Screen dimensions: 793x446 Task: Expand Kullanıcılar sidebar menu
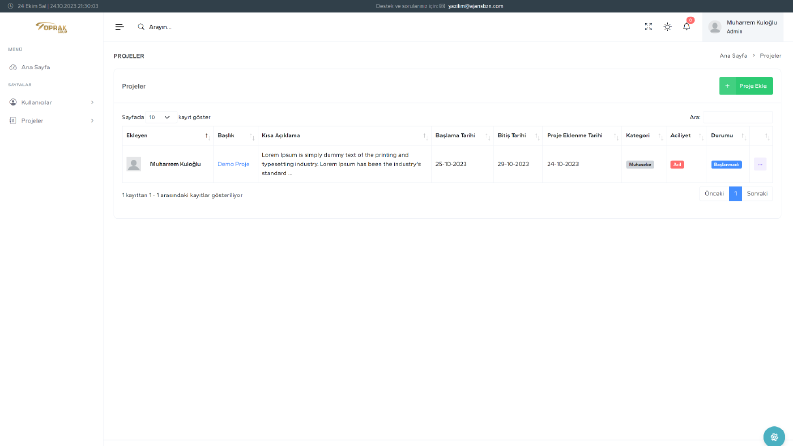(52, 102)
